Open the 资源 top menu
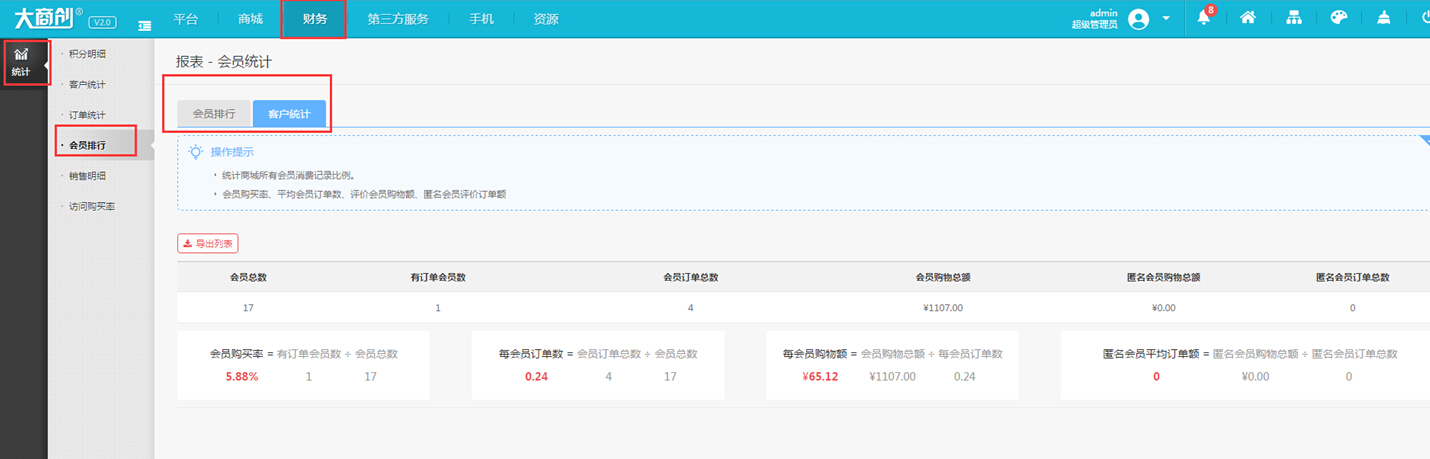The height and width of the screenshot is (459, 1430). pos(546,19)
